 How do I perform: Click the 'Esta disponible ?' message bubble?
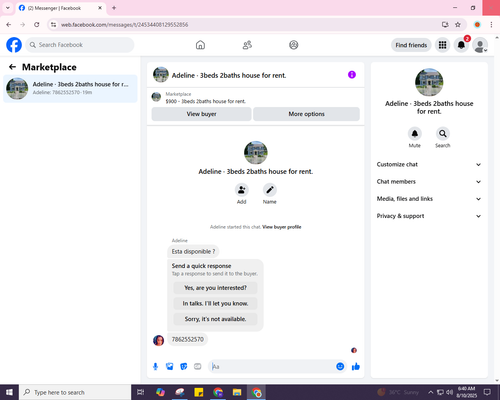coord(193,251)
